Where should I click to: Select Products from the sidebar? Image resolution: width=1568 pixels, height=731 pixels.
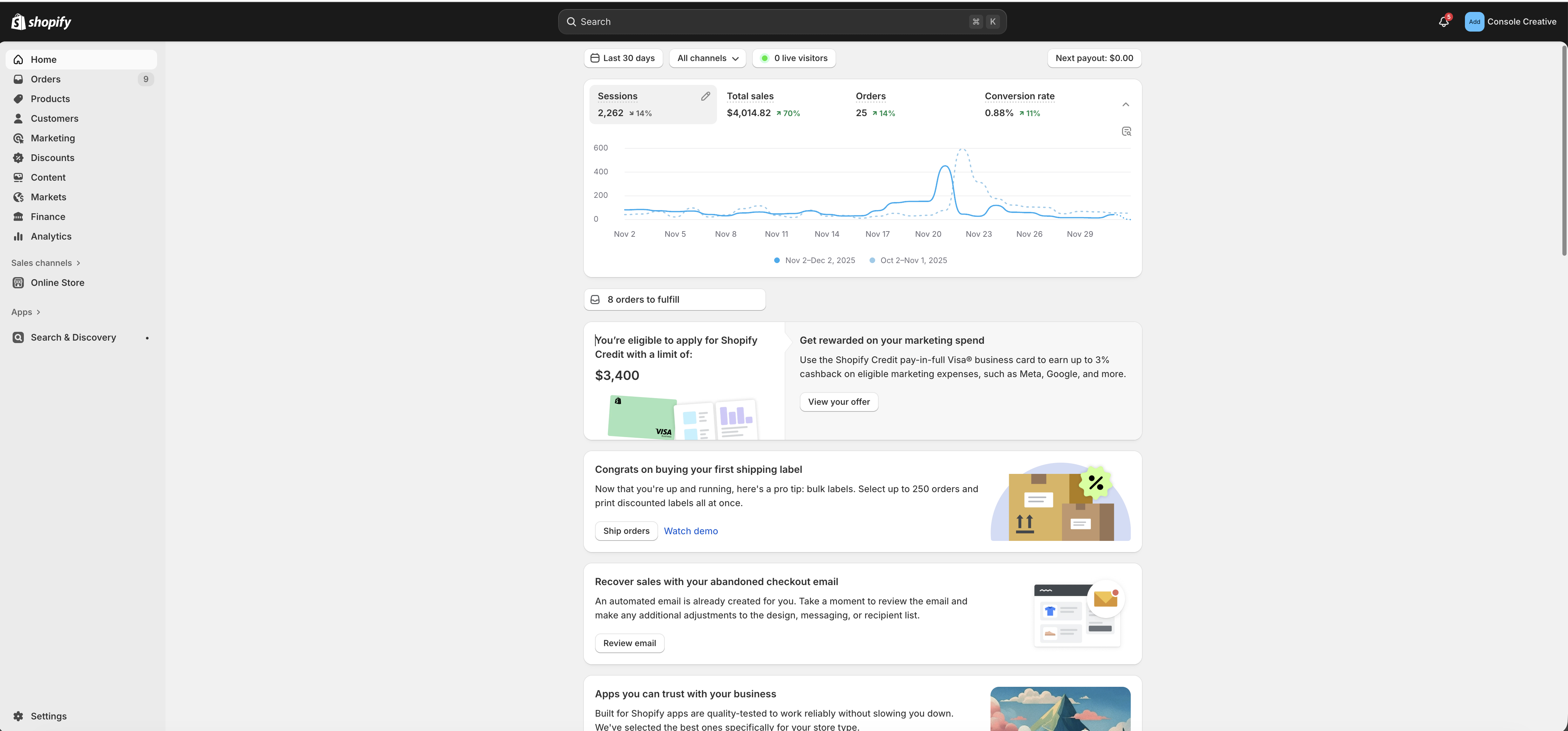[x=50, y=98]
